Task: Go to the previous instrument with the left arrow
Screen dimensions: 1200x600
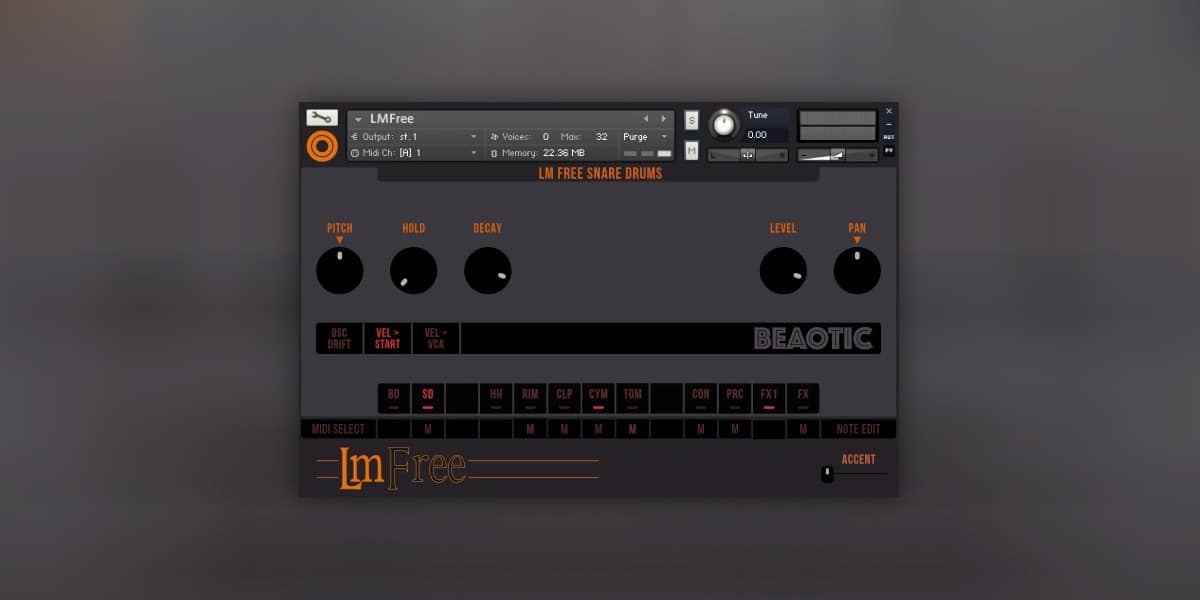Action: [645, 118]
